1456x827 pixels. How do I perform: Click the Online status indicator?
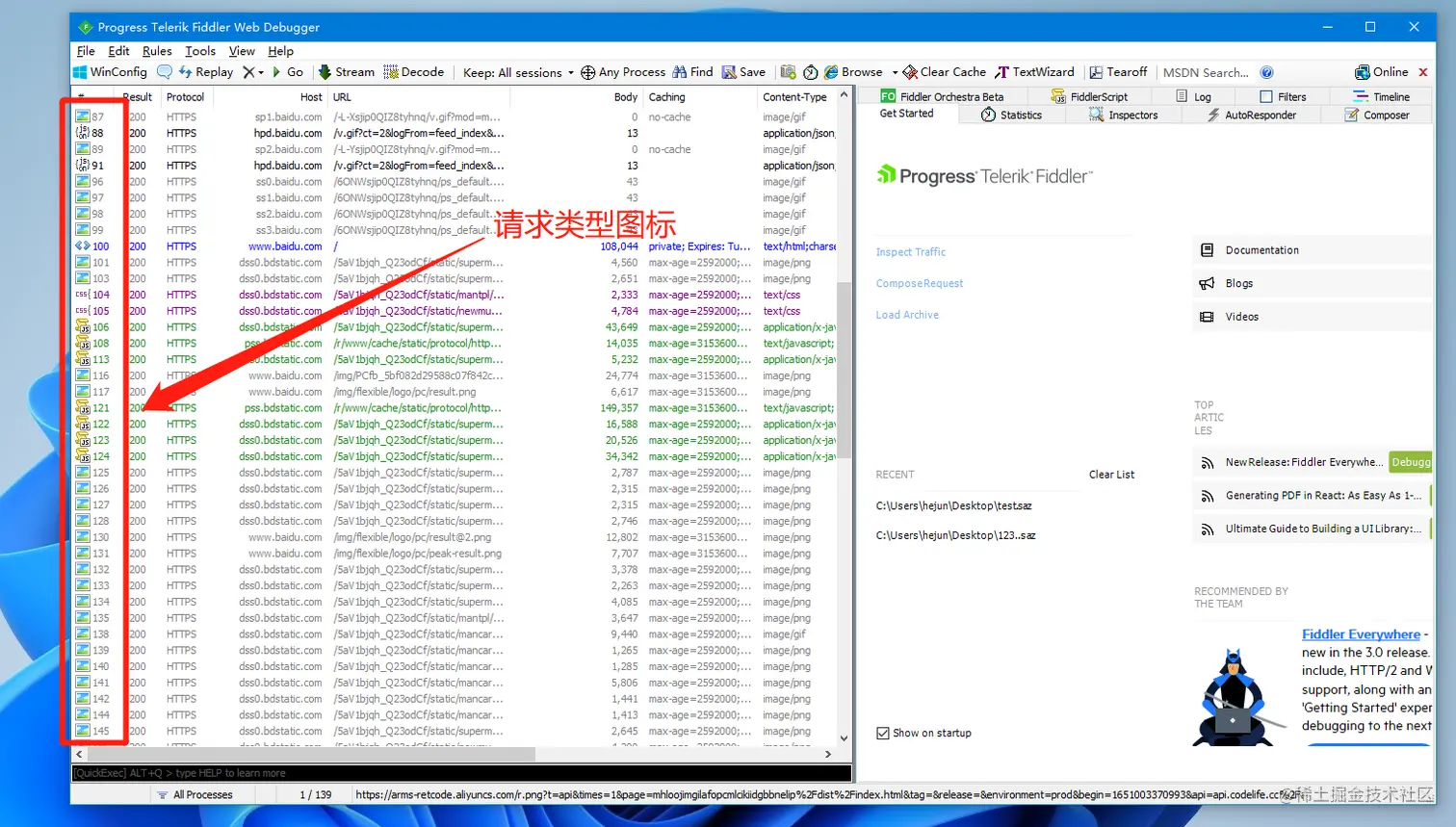pos(1381,72)
